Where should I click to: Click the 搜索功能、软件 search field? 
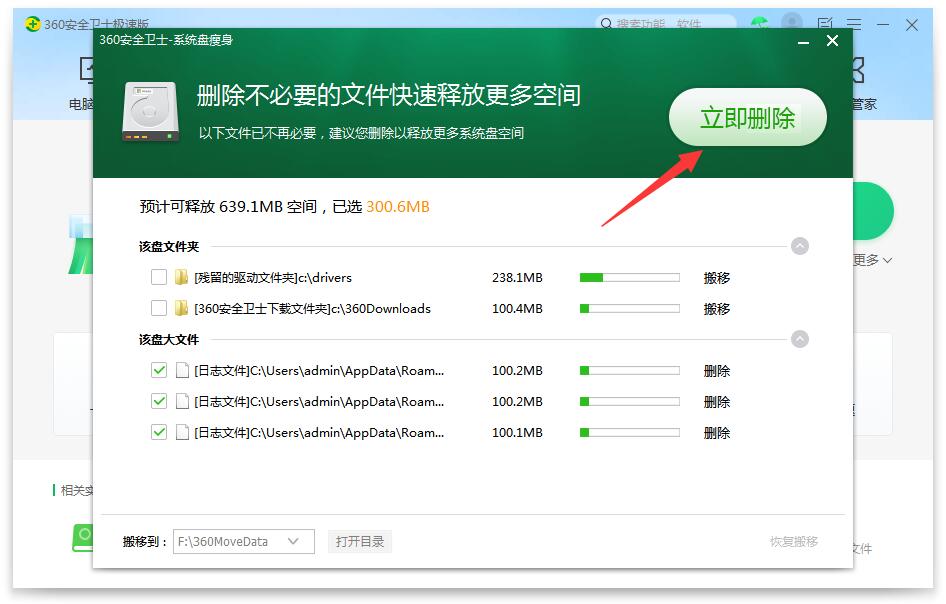pyautogui.click(x=666, y=24)
